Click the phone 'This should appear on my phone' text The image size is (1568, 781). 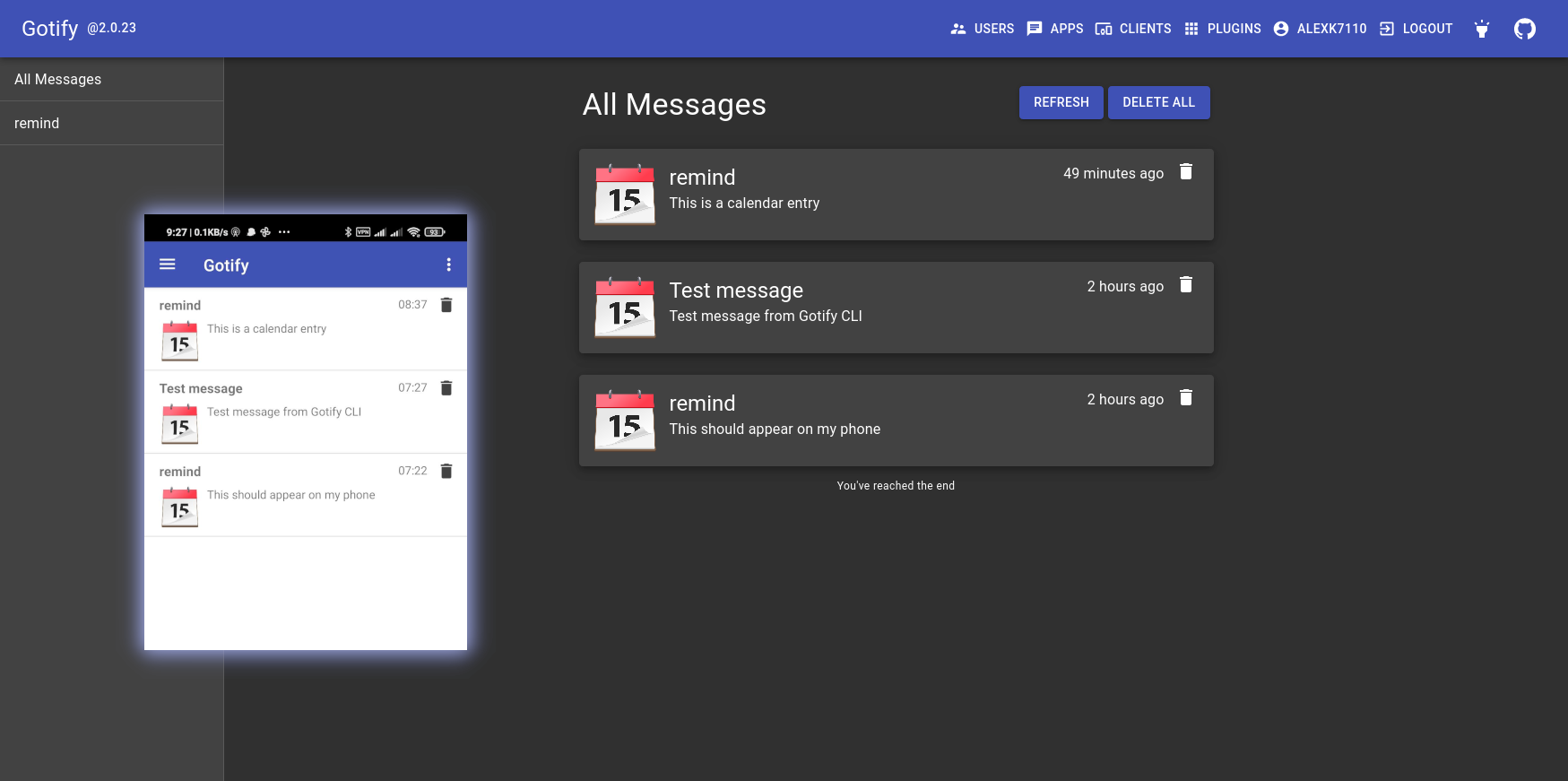pos(291,495)
